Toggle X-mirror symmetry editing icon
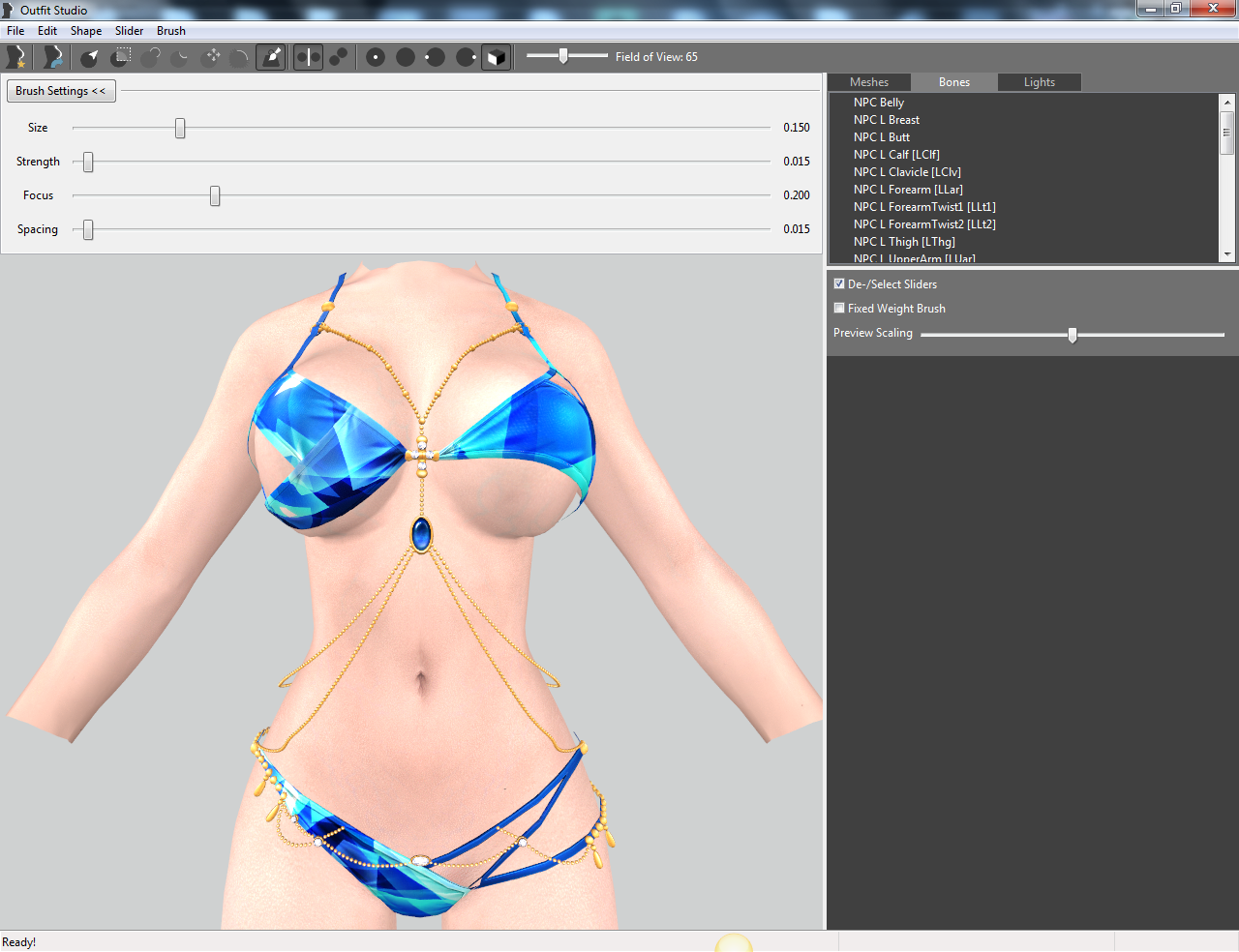 coord(308,57)
